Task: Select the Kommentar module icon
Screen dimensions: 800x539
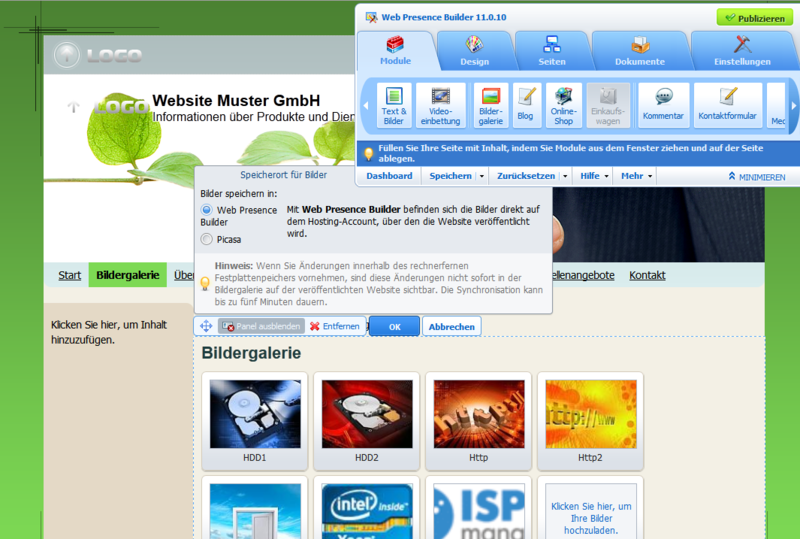Action: (x=663, y=105)
